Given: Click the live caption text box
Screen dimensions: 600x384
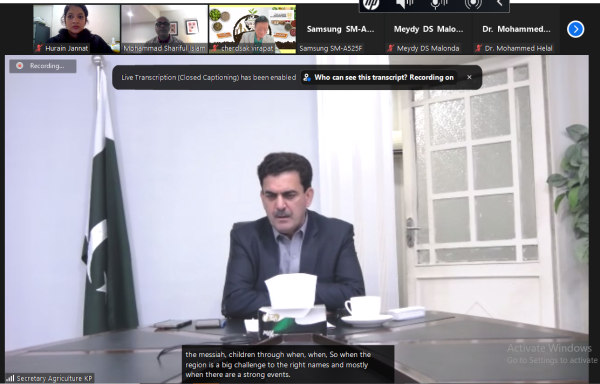Looking at the screenshot, I should (288, 364).
